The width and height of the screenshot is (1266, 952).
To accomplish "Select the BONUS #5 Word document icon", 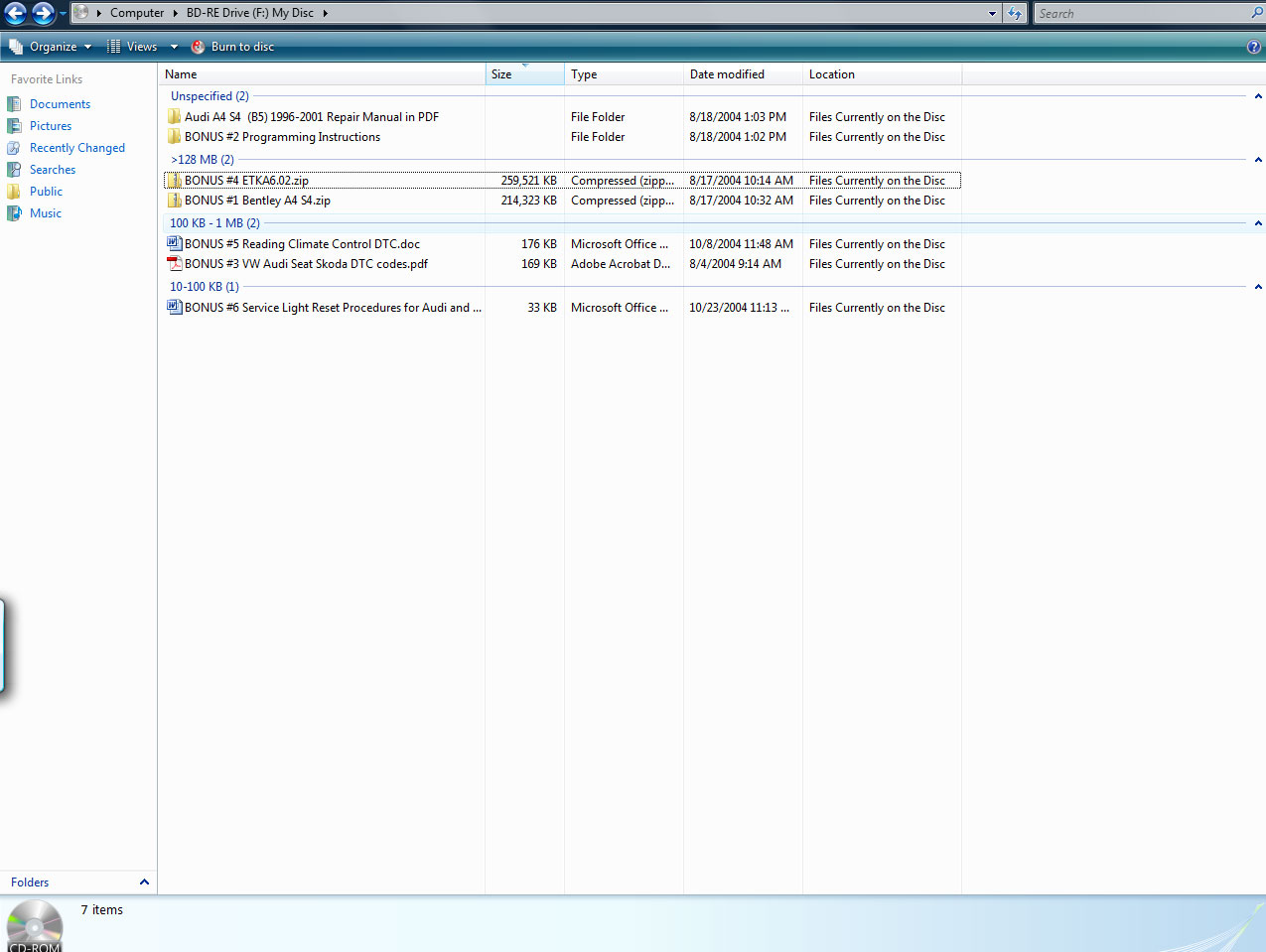I will point(175,244).
